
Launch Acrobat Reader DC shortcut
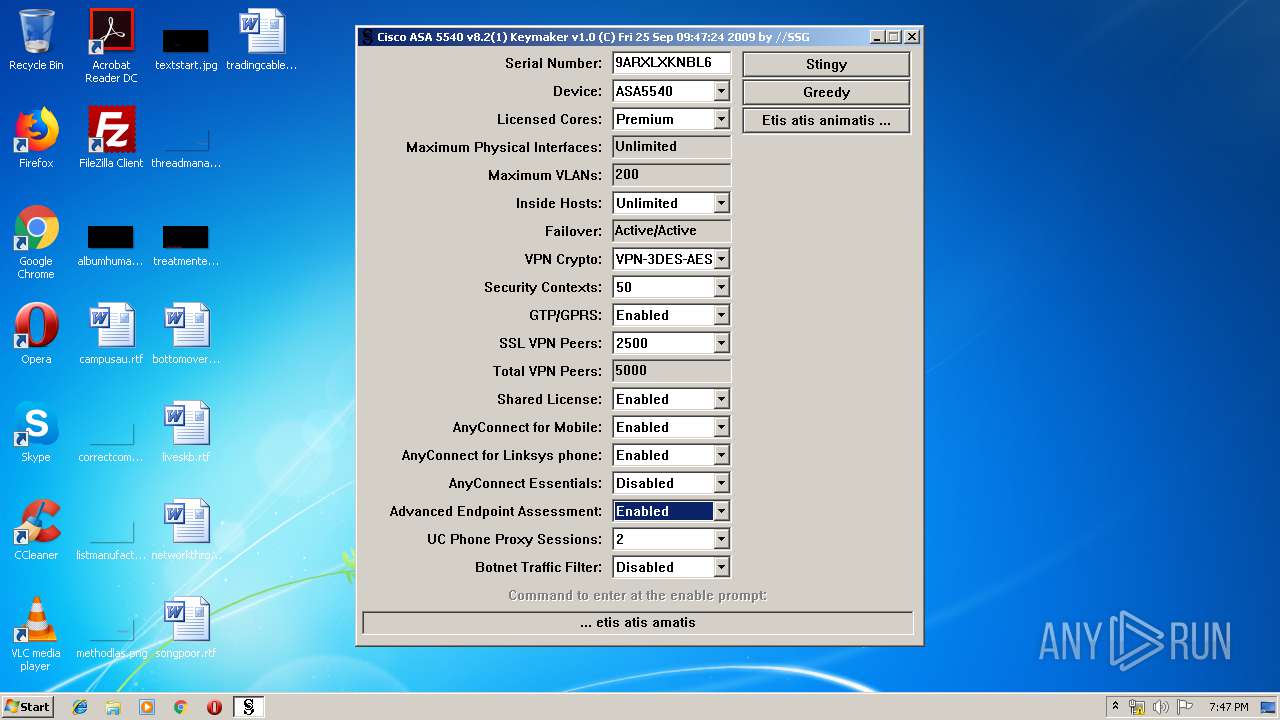(111, 46)
